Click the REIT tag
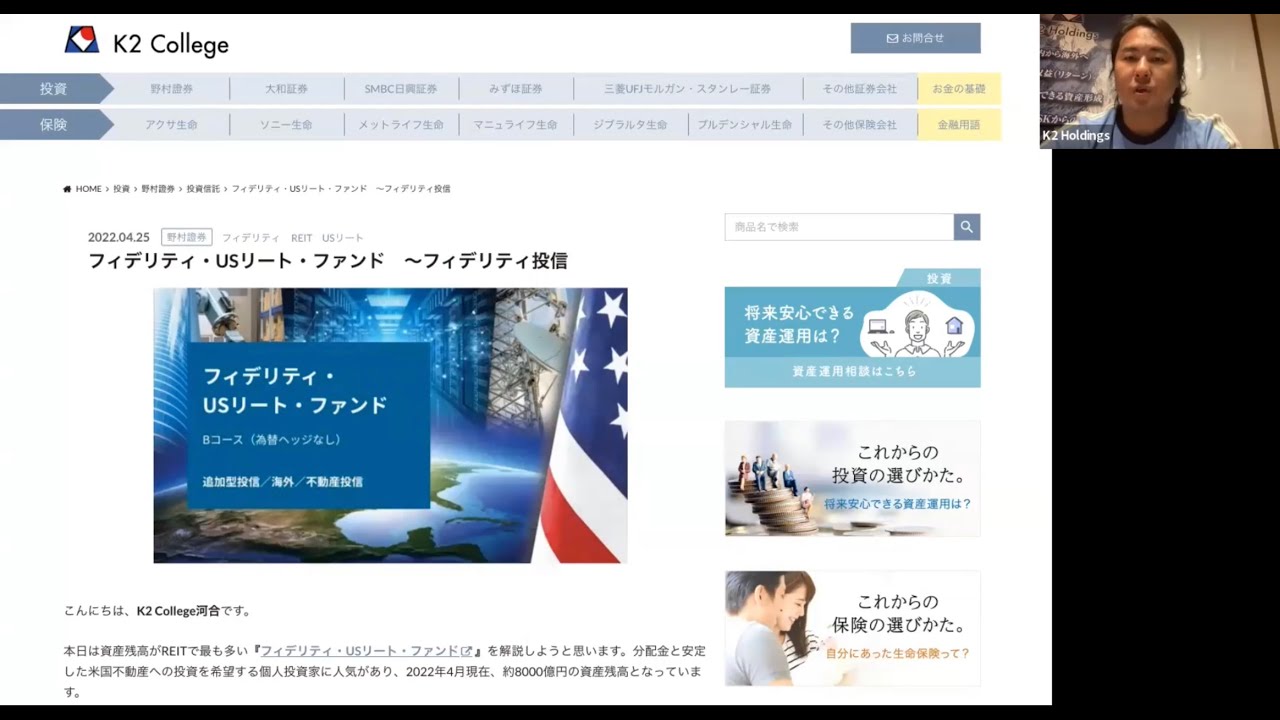Image resolution: width=1280 pixels, height=720 pixels. point(302,238)
